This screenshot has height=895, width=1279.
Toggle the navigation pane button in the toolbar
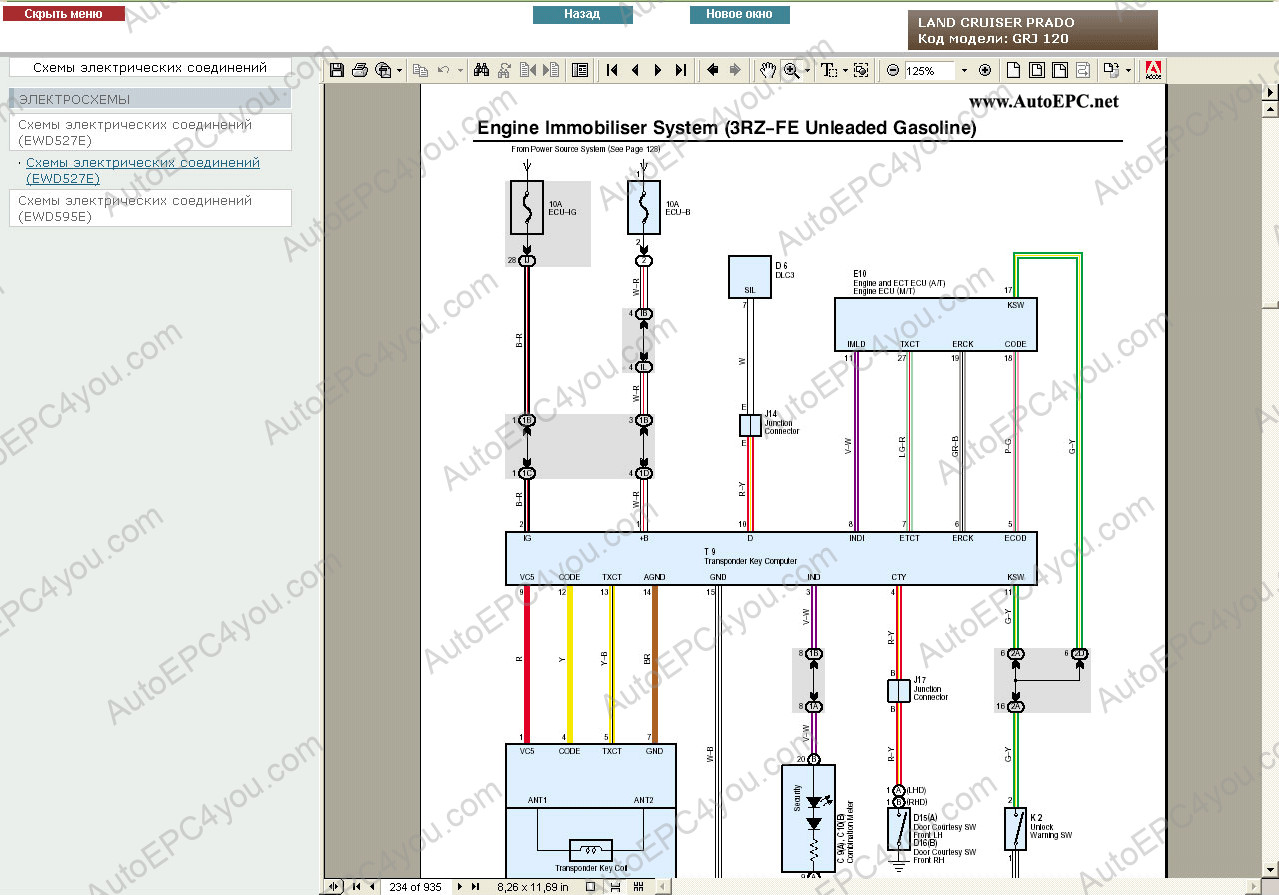point(580,70)
